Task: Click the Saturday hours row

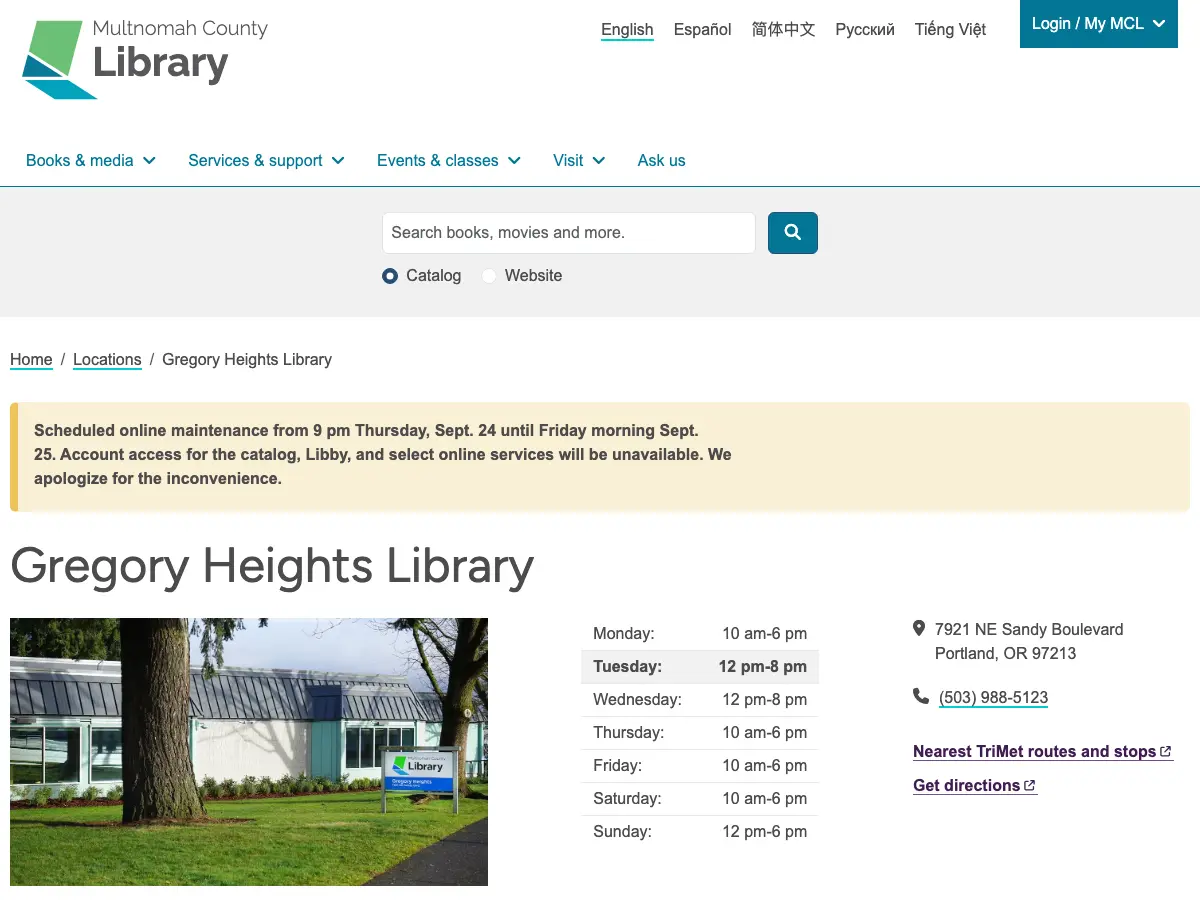Action: [700, 799]
